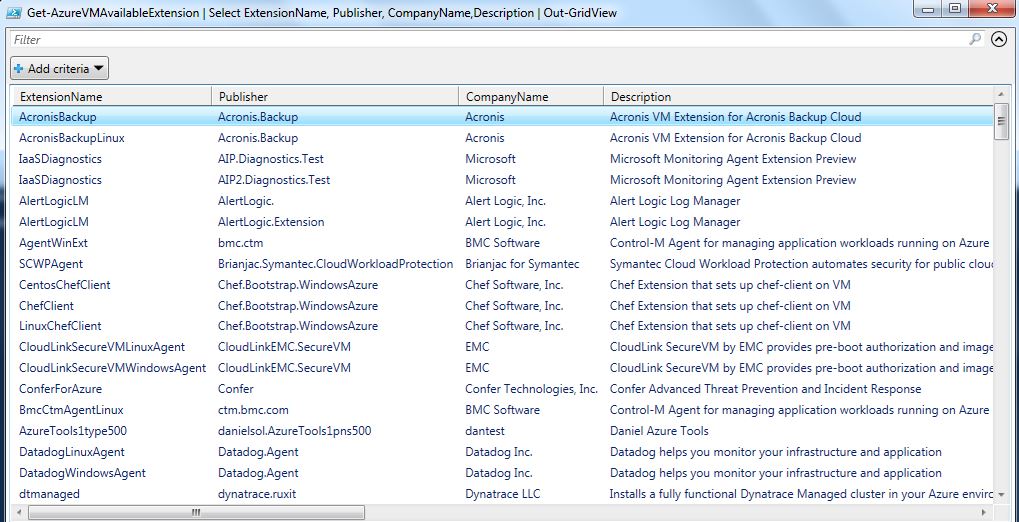This screenshot has height=522, width=1019.
Task: Click the Confer Technologies, Inc. company cell
Action: pos(531,389)
